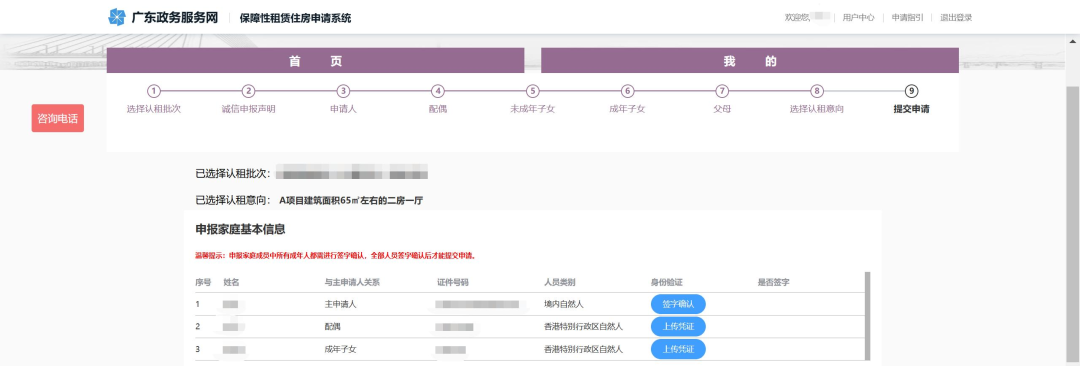Select step 9 circle 提交申请
Screen dimensions: 1080x366
911,91
